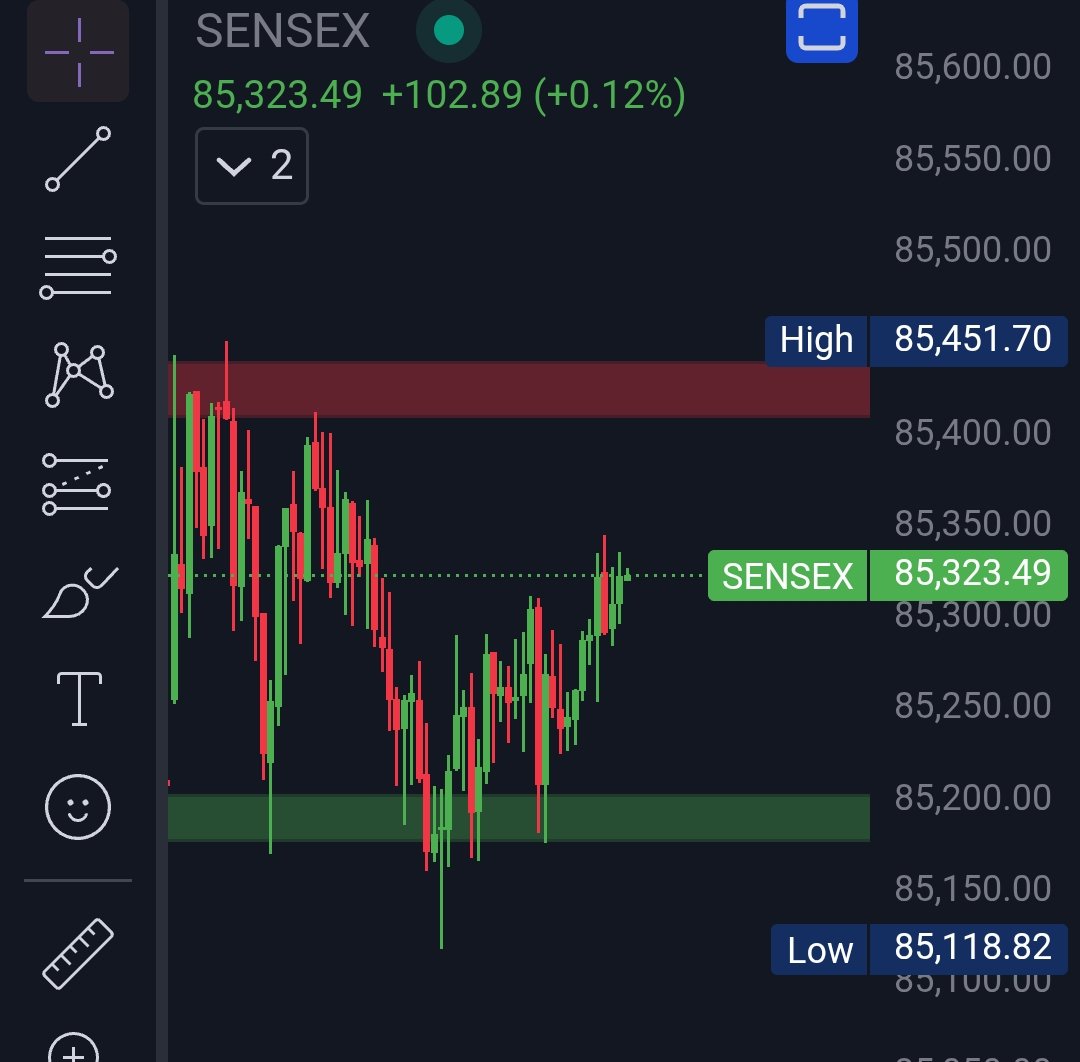Viewport: 1080px width, 1062px height.
Task: Open the Fibonacci retracement tool
Action: [78, 267]
